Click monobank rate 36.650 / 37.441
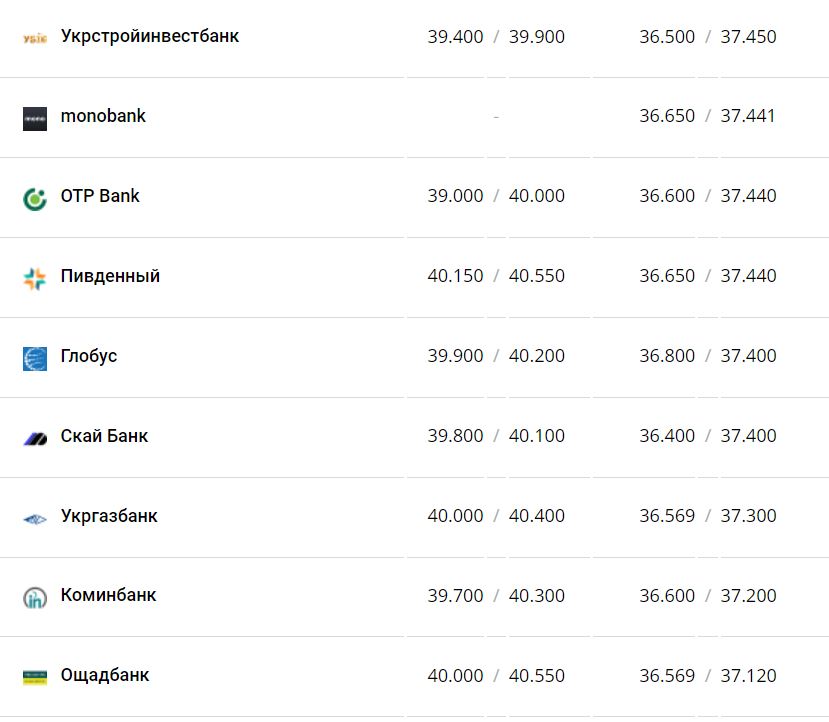 [708, 116]
